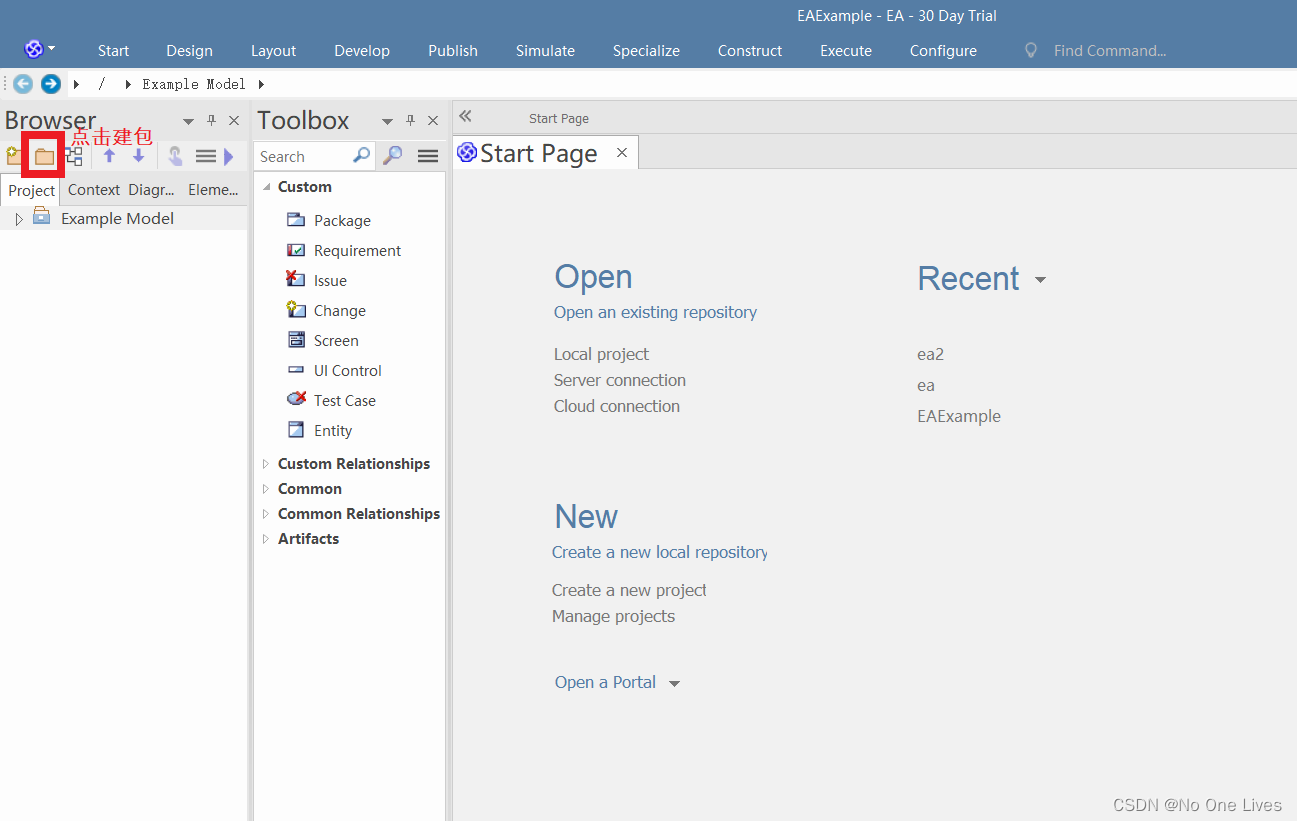Expand the Artifacts toolbox group
This screenshot has width=1297, height=821.
click(x=266, y=538)
